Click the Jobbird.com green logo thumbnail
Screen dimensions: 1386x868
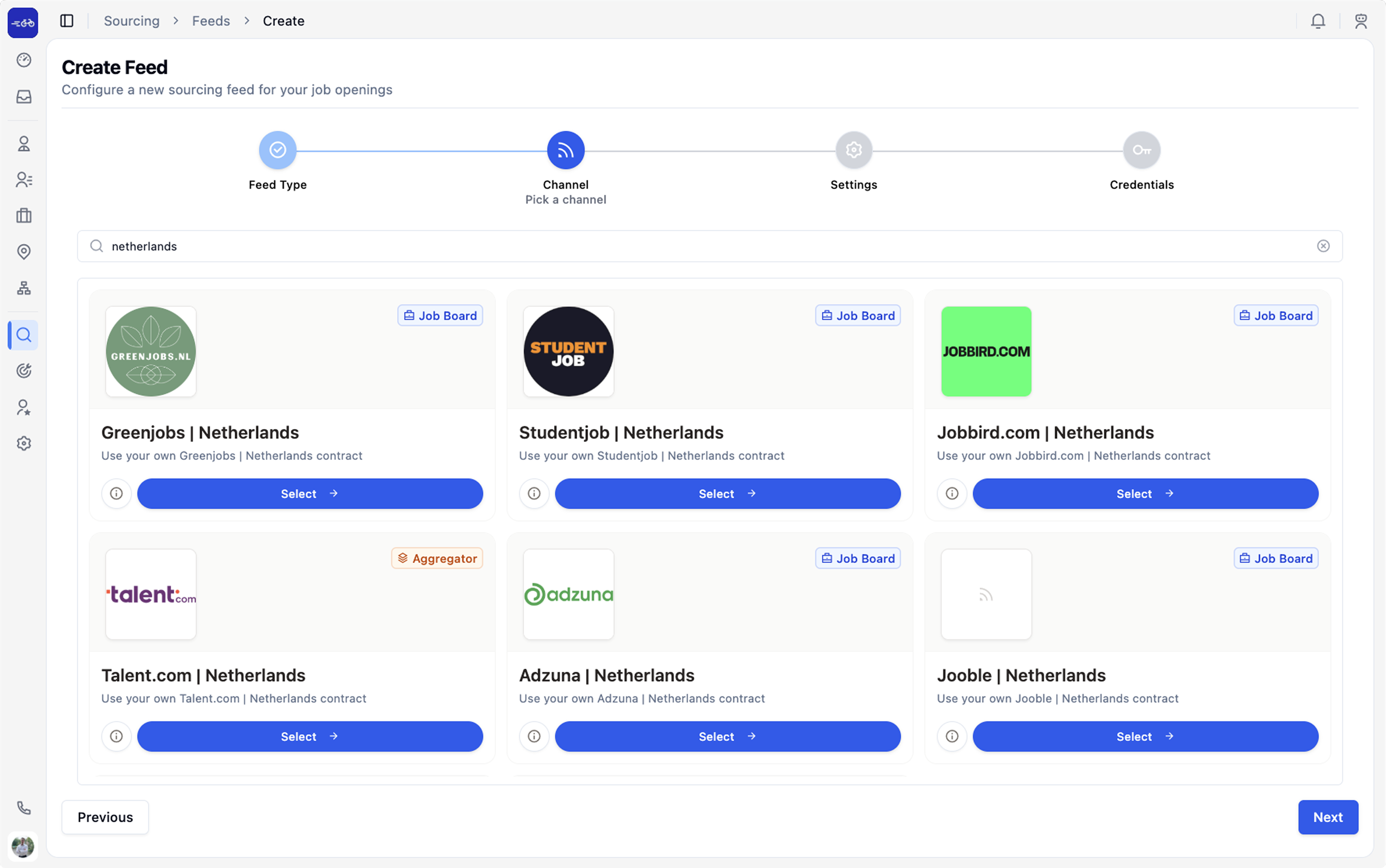[986, 351]
